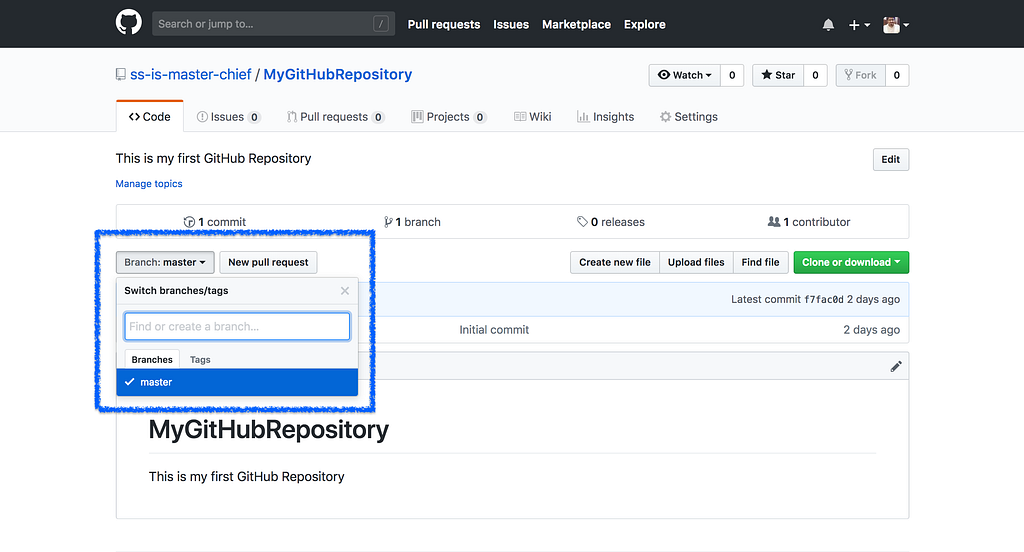
Task: View 0 releases
Action: coord(611,222)
